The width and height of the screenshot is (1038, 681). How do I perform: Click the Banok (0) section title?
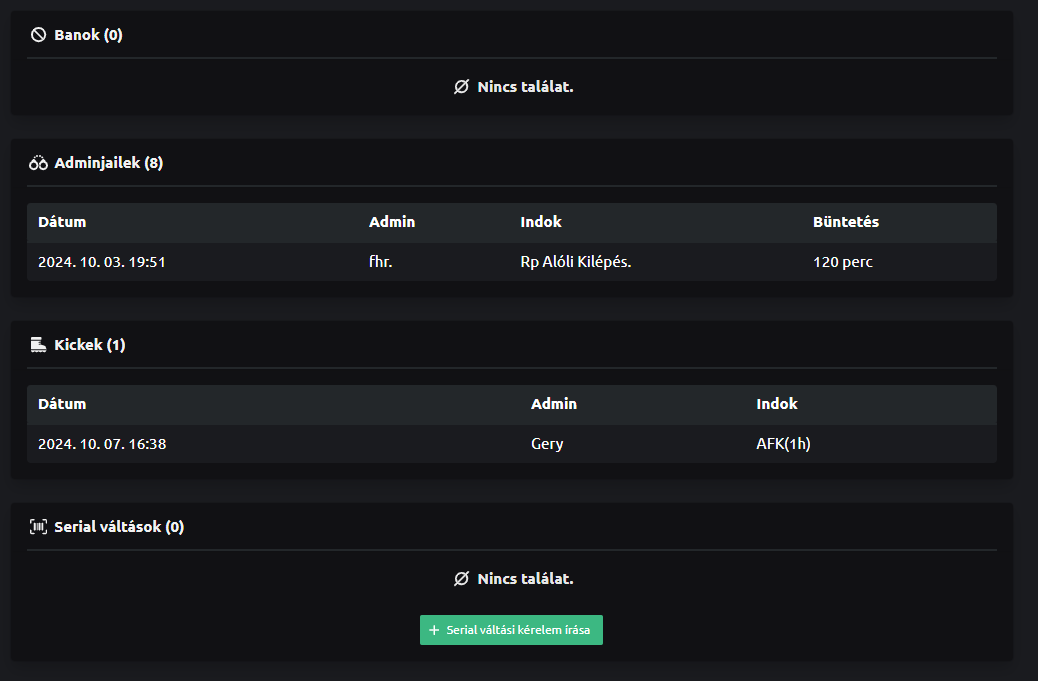88,35
